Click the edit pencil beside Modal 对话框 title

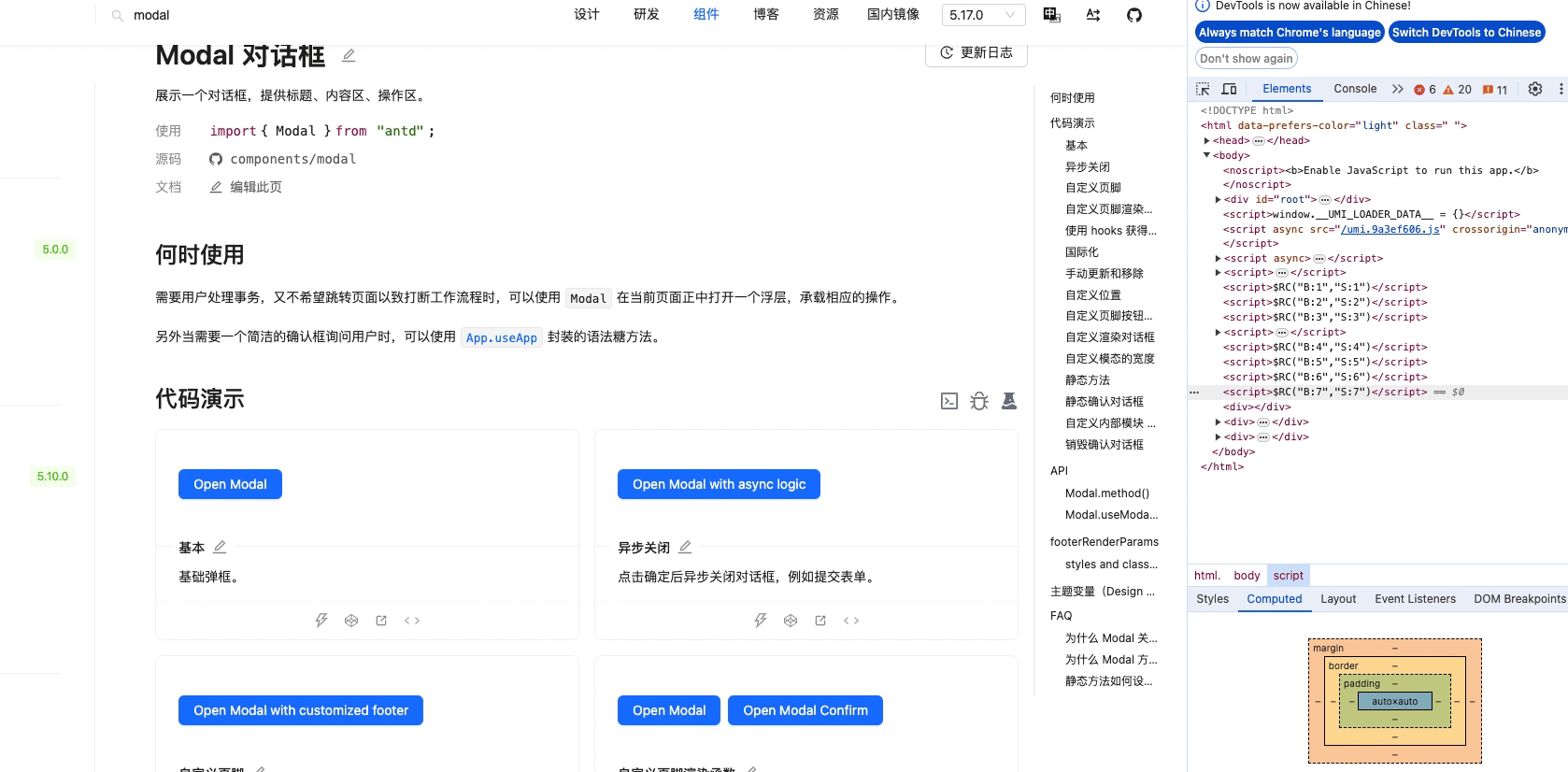(x=349, y=55)
